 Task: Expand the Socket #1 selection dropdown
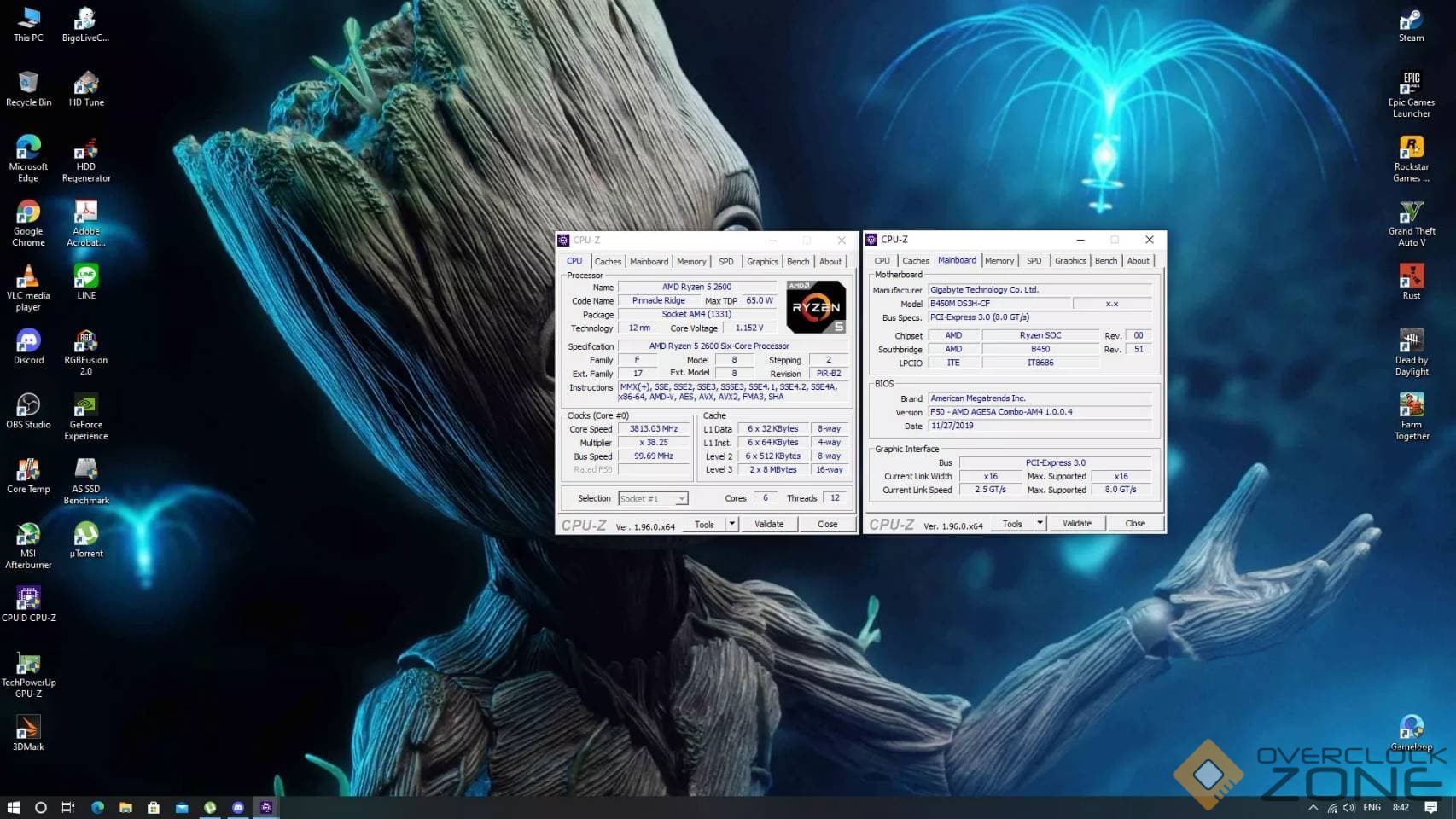(681, 499)
